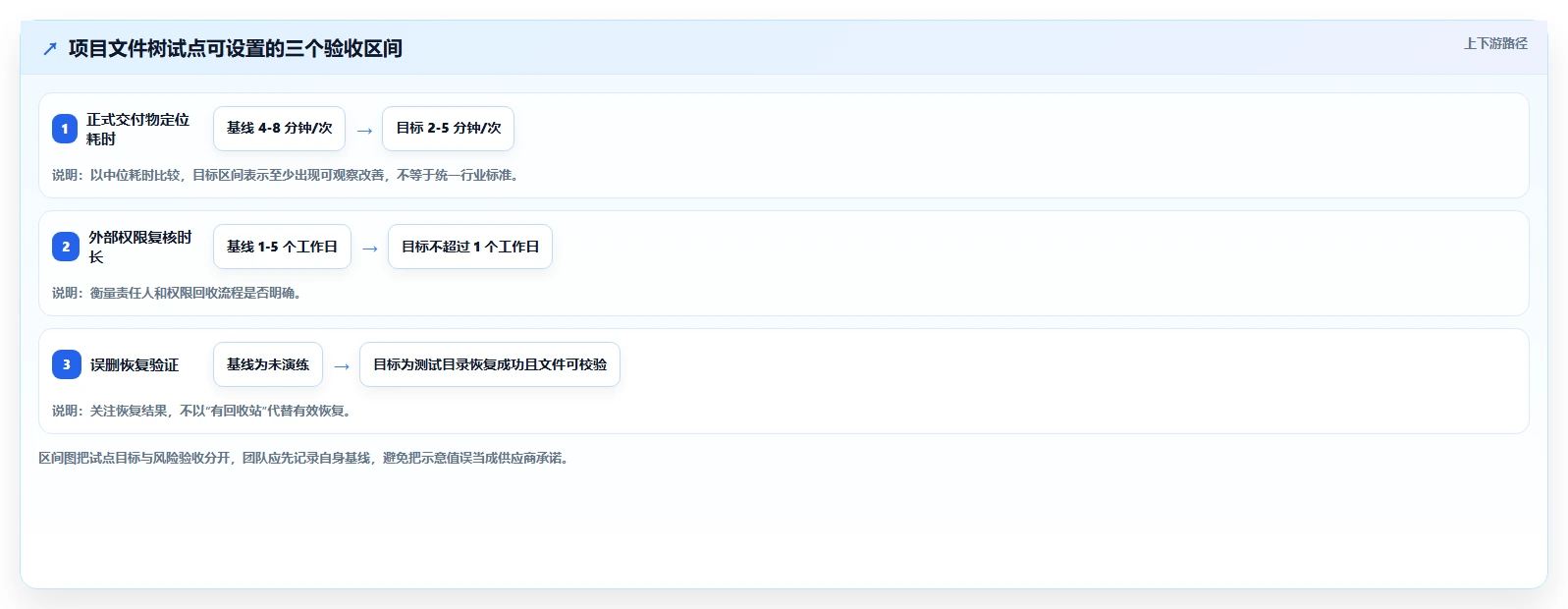This screenshot has width=1568, height=609.
Task: Click the note starting 说明：以中位耗时比较
Action: click(x=288, y=175)
